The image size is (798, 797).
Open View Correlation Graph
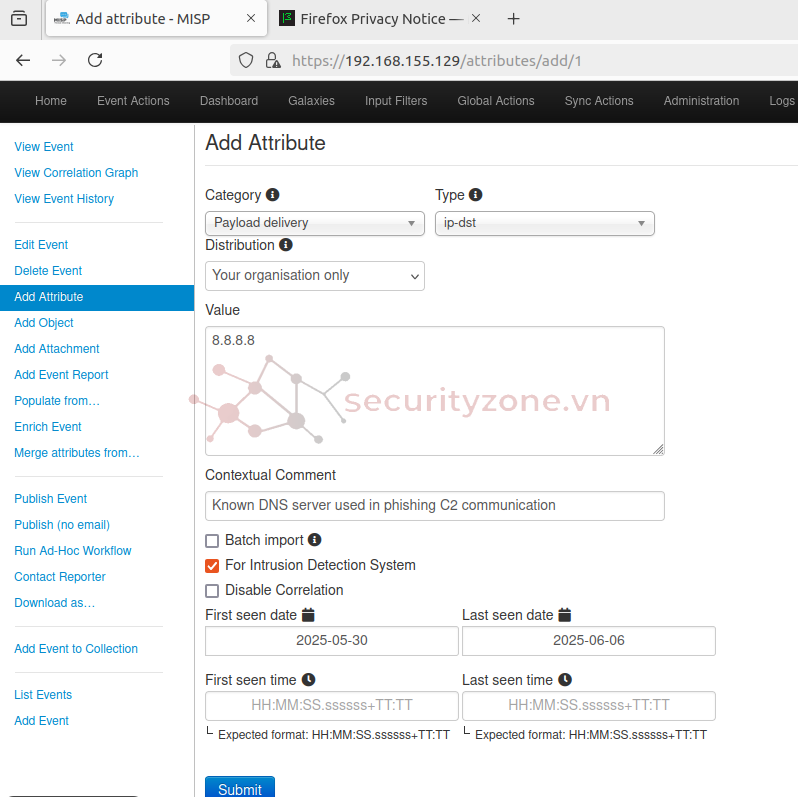click(x=76, y=173)
